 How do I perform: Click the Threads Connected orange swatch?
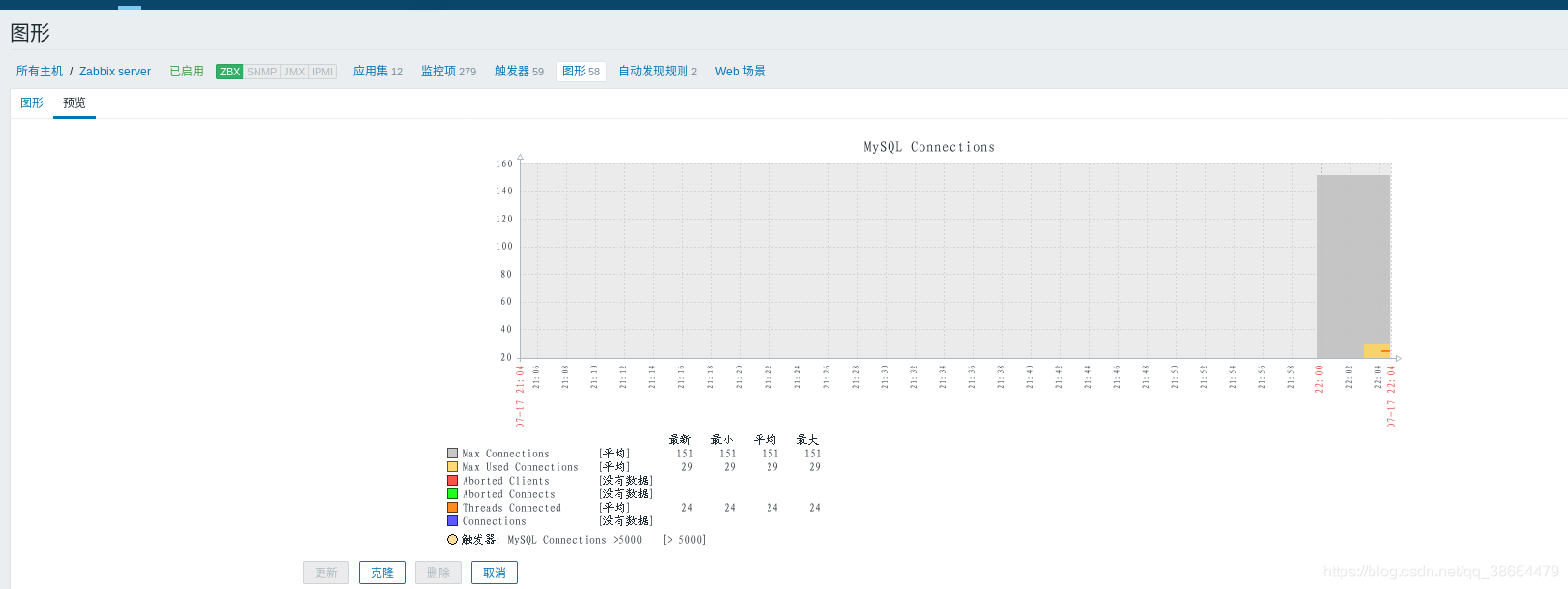coord(452,508)
